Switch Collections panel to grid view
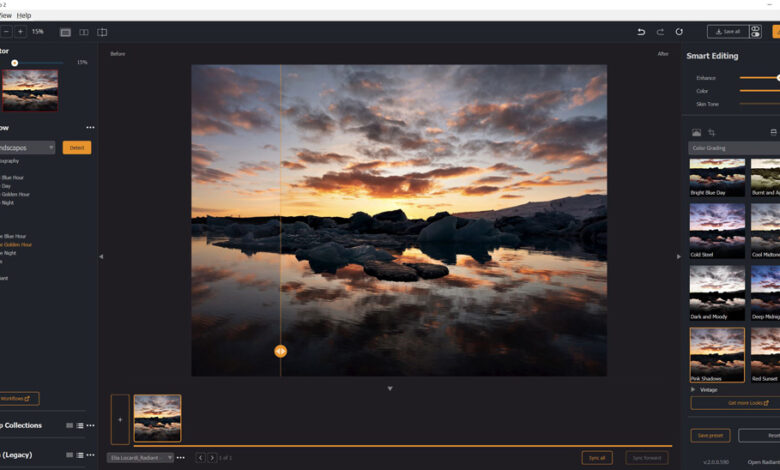 pyautogui.click(x=70, y=425)
